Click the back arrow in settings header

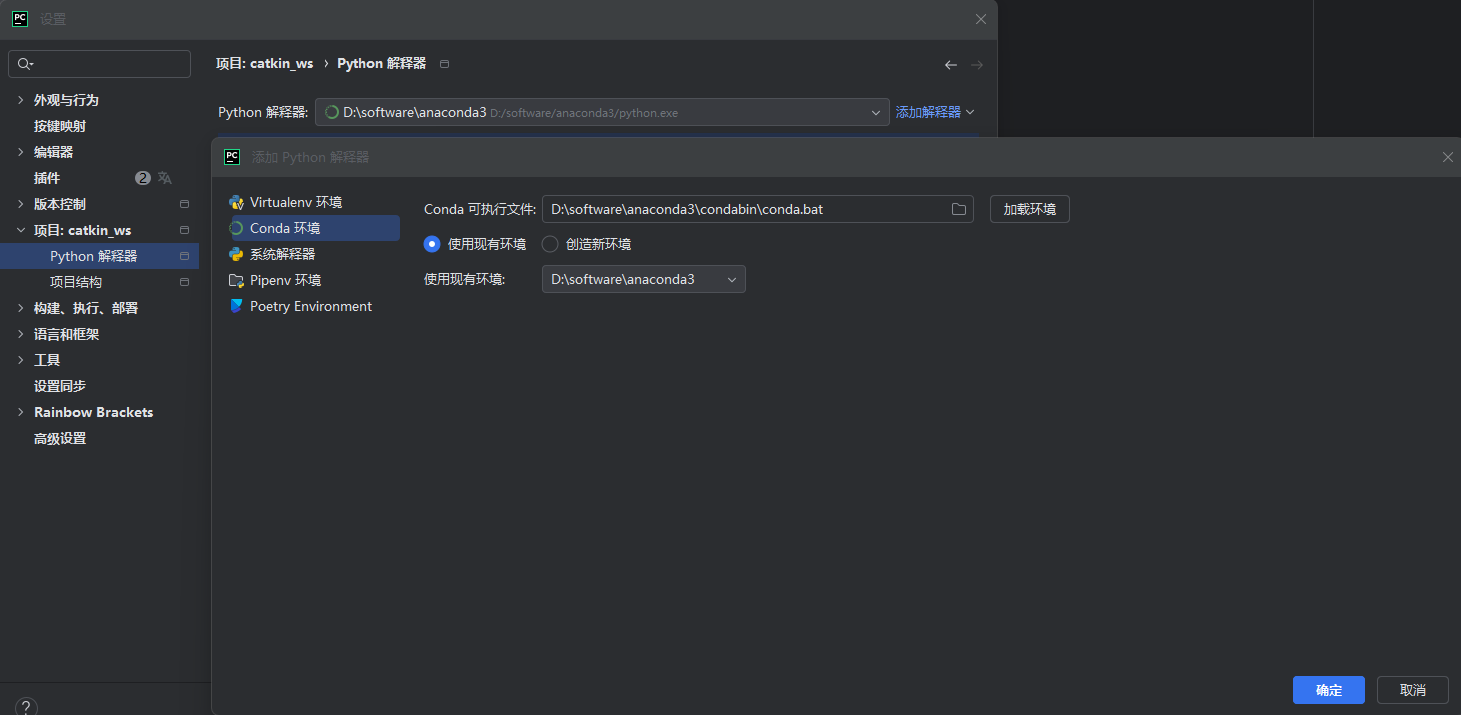click(950, 65)
